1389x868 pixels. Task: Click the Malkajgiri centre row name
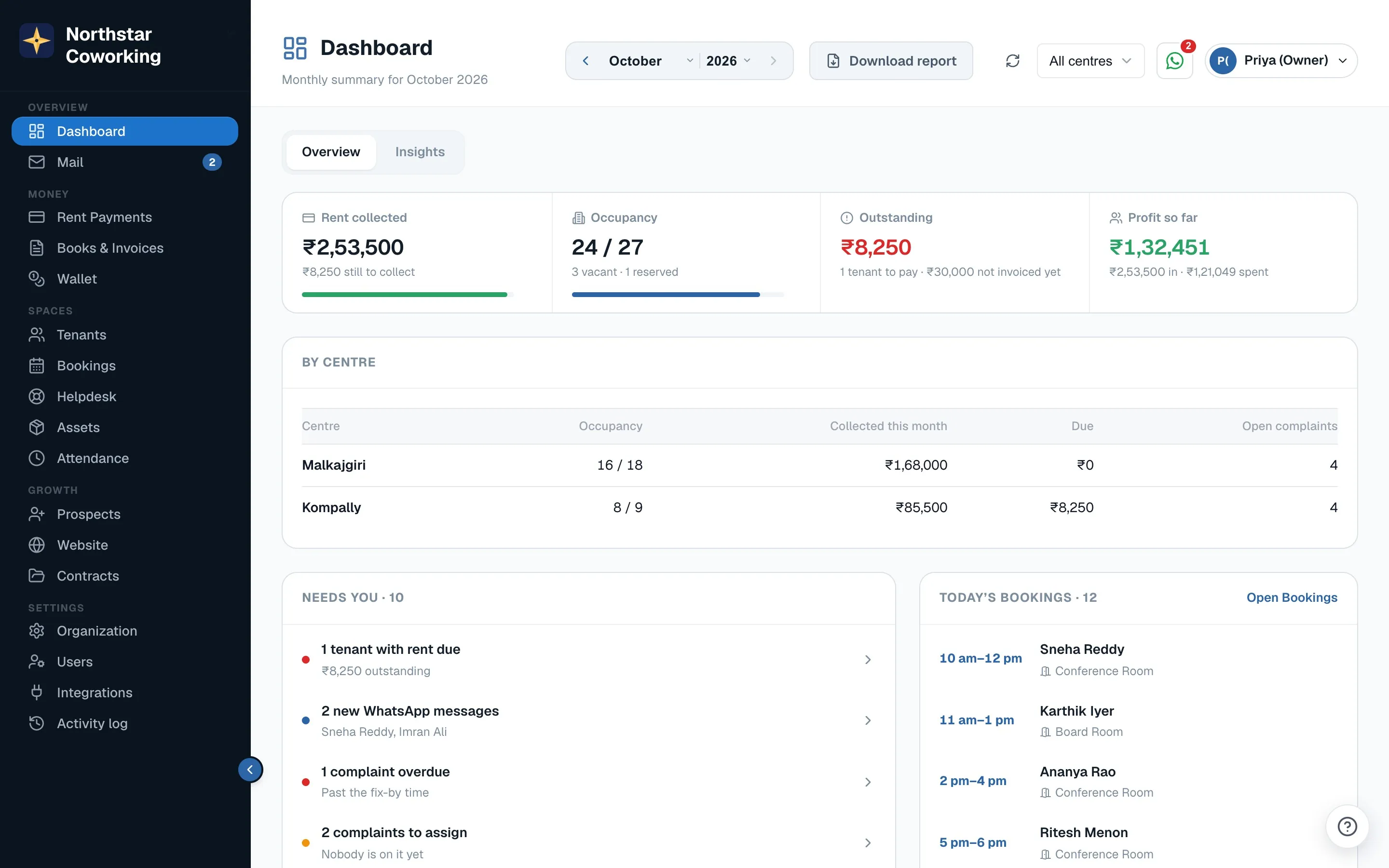333,465
